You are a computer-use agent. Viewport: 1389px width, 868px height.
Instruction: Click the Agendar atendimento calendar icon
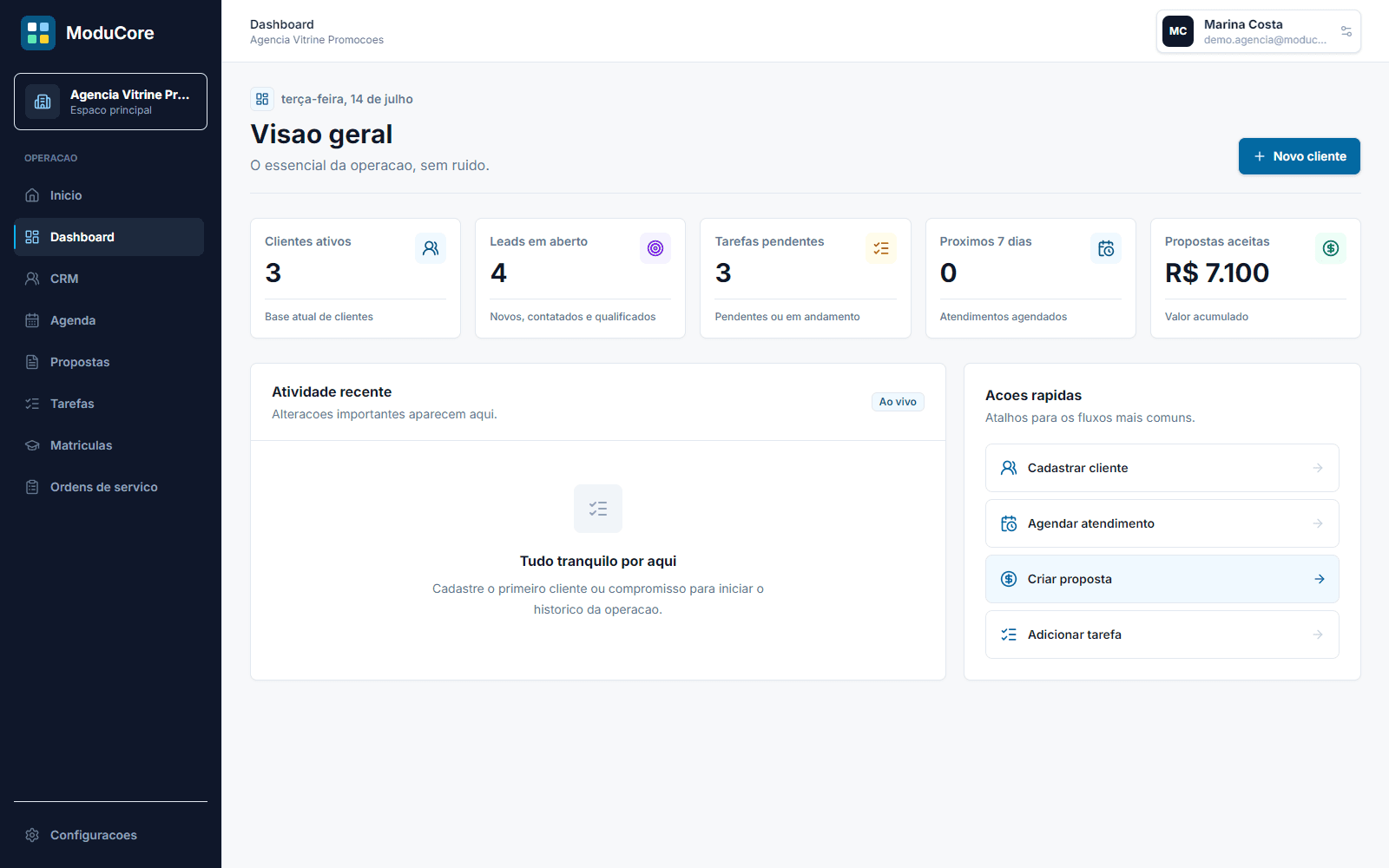coord(1009,523)
